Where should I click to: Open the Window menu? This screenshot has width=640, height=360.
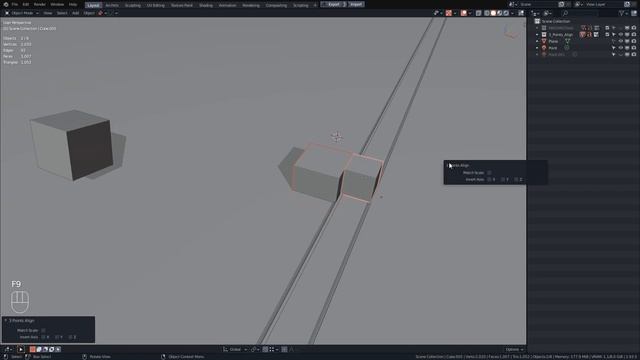(x=57, y=4)
